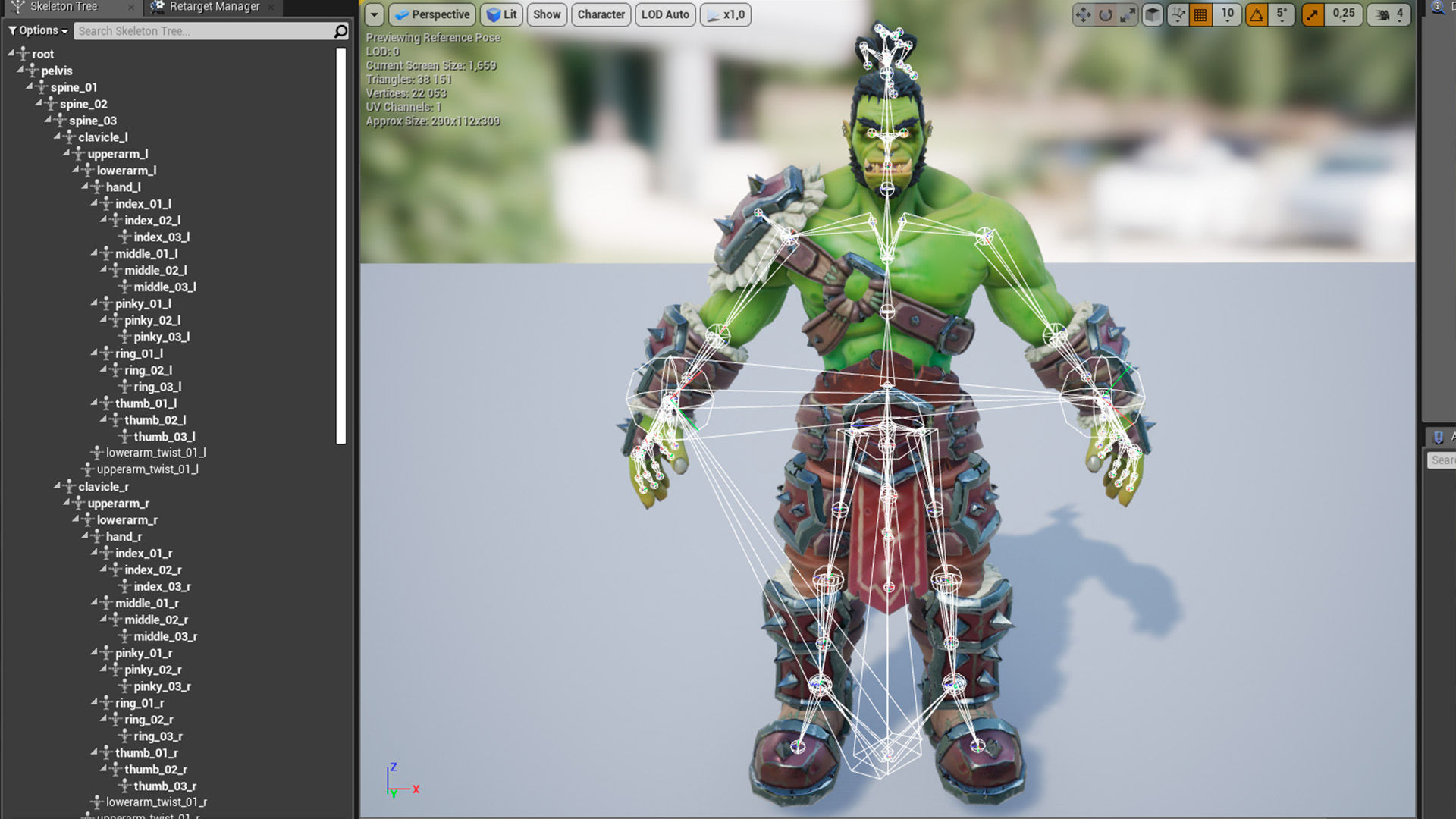Click the skeleton tree search magnifier icon
The height and width of the screenshot is (819, 1456).
341,31
